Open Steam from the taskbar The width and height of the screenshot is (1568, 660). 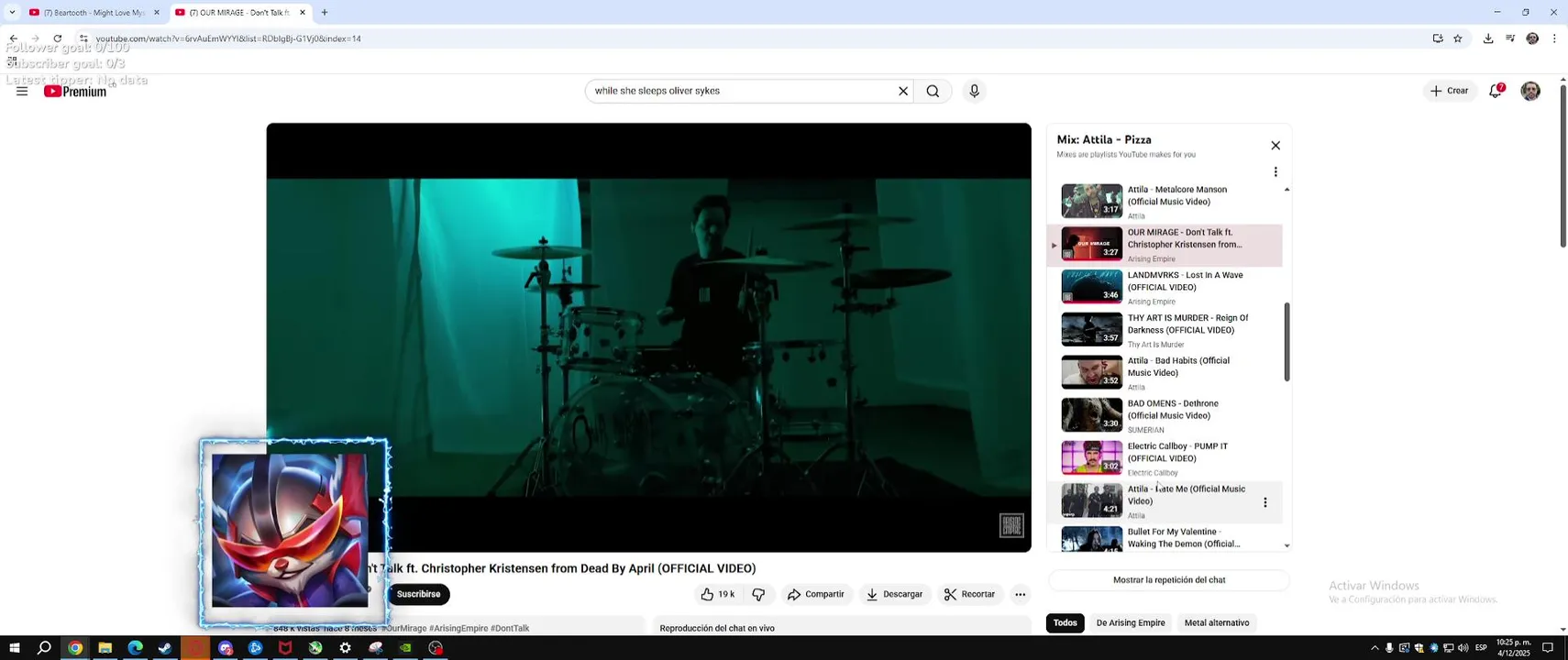[165, 648]
